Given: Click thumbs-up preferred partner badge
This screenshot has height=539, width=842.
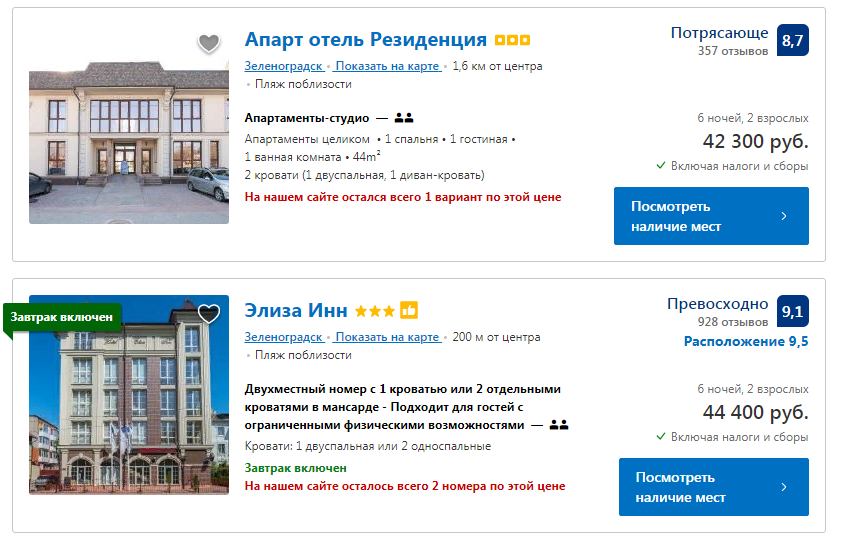Looking at the screenshot, I should [409, 310].
